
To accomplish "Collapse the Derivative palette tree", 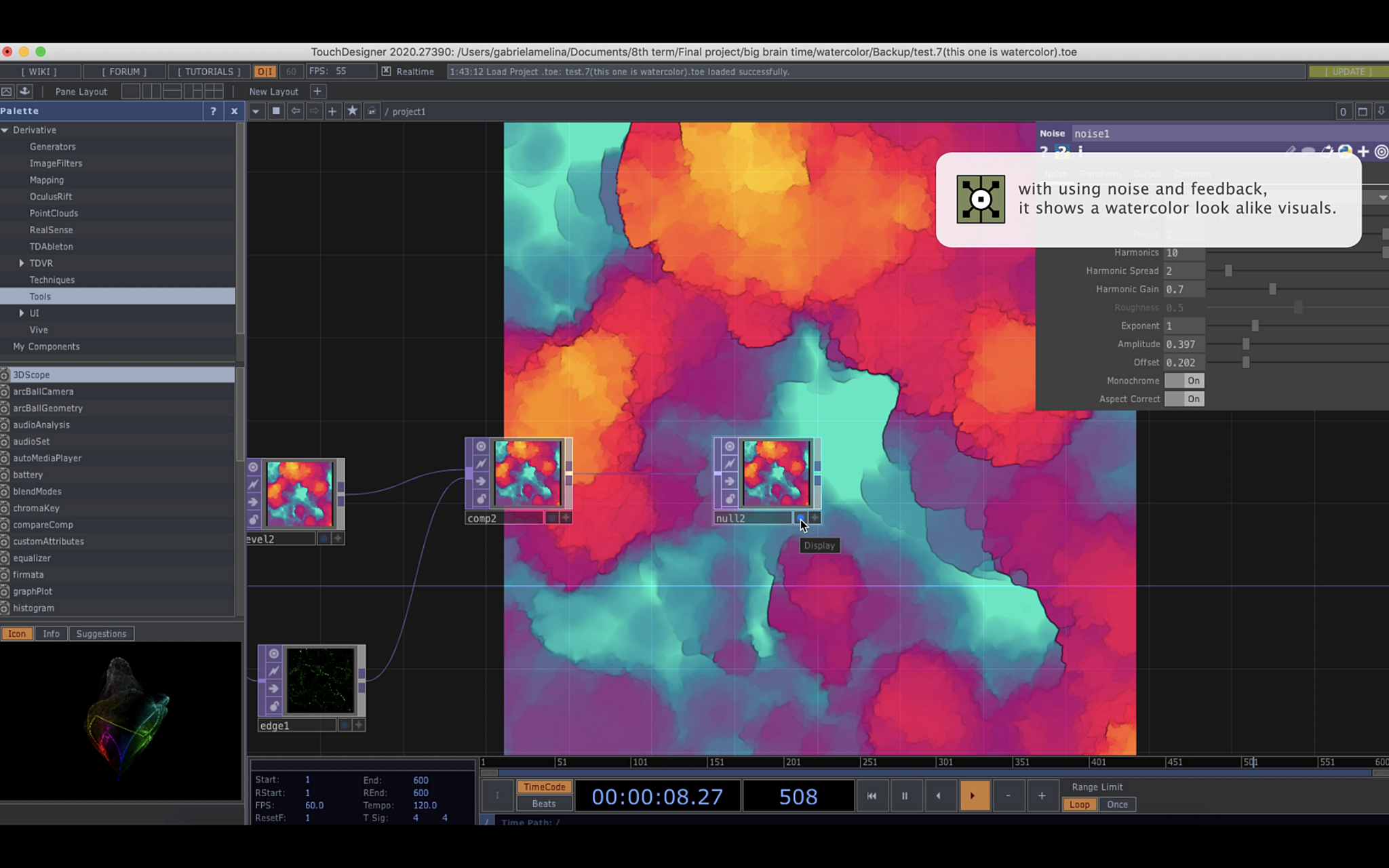I will 5,130.
